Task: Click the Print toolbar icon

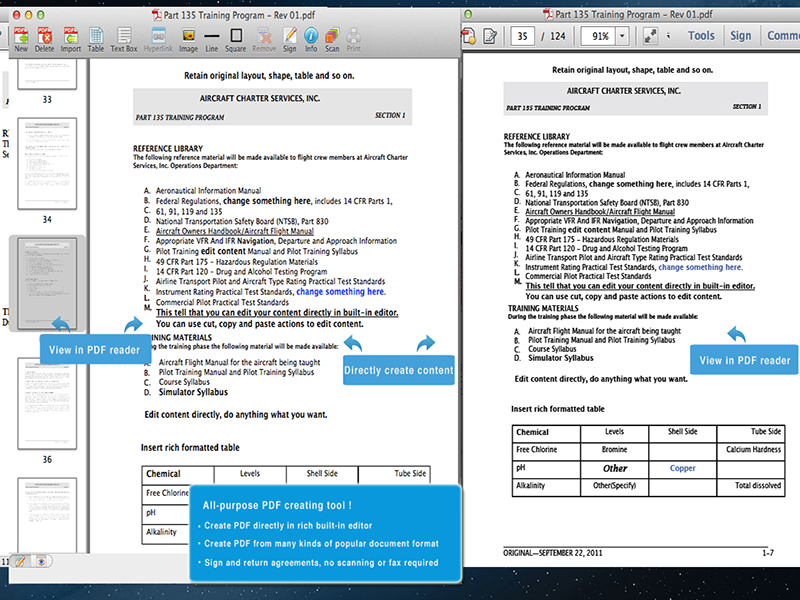Action: click(x=354, y=39)
